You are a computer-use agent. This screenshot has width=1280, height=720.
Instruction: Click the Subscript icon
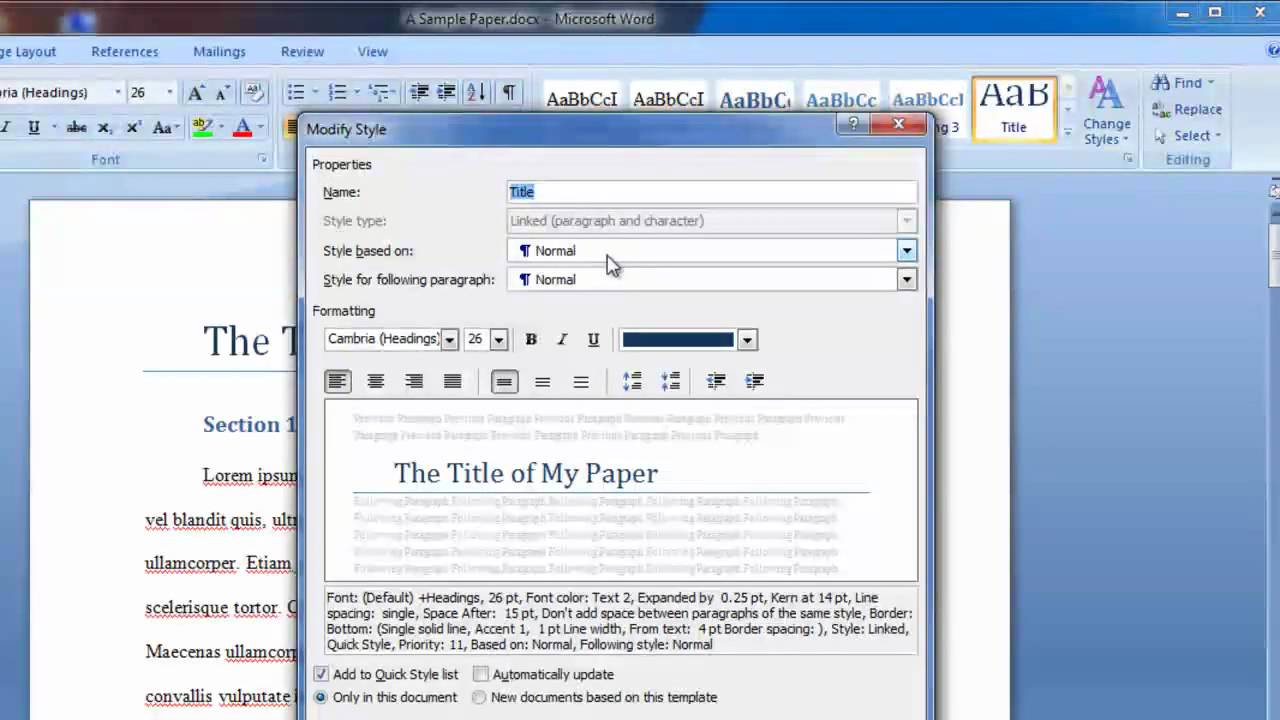(x=104, y=127)
